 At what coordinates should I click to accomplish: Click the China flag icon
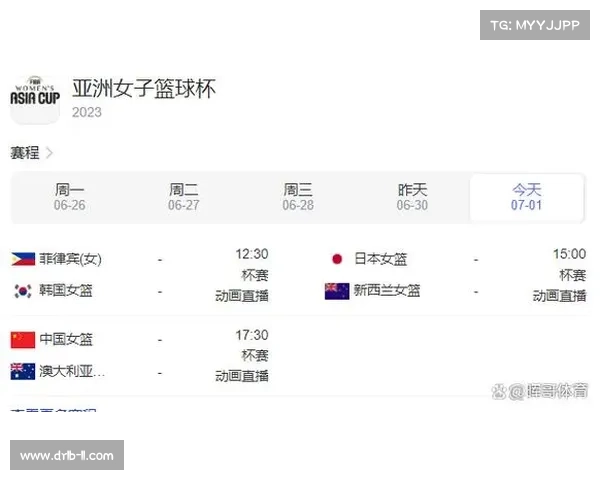click(23, 340)
